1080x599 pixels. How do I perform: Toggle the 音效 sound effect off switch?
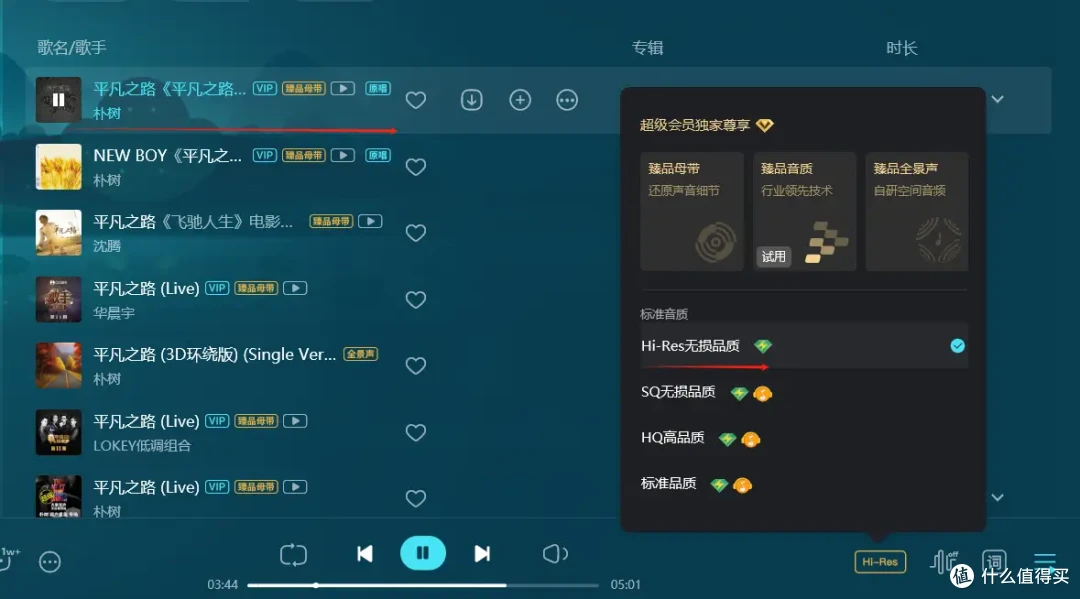944,561
